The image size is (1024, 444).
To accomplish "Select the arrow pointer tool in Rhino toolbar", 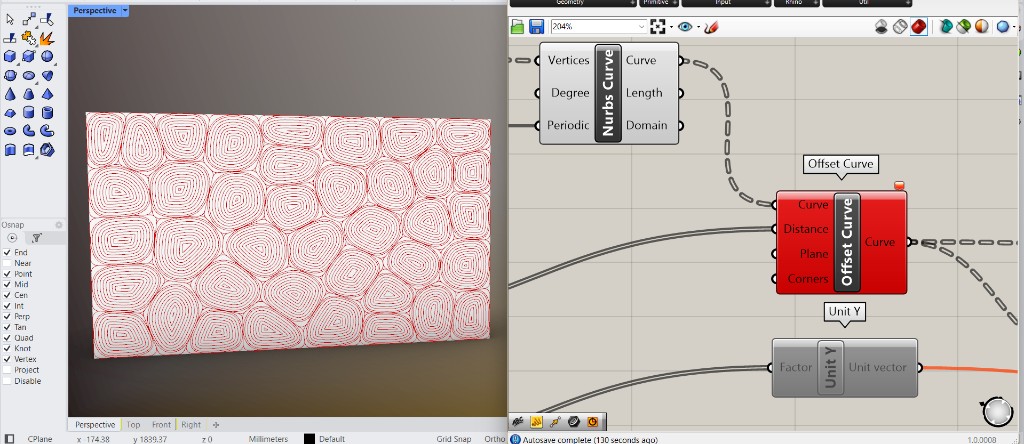I will [x=10, y=20].
